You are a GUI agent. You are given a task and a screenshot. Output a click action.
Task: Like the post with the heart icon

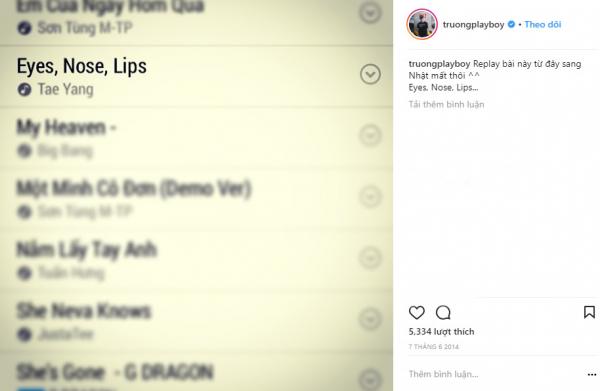point(416,313)
